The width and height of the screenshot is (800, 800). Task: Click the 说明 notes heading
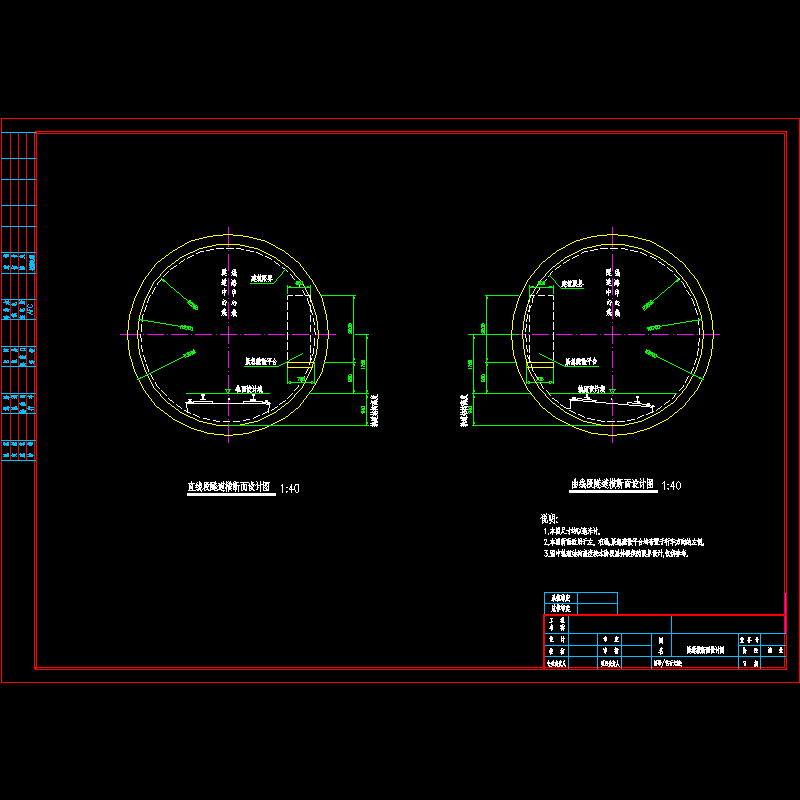547,519
